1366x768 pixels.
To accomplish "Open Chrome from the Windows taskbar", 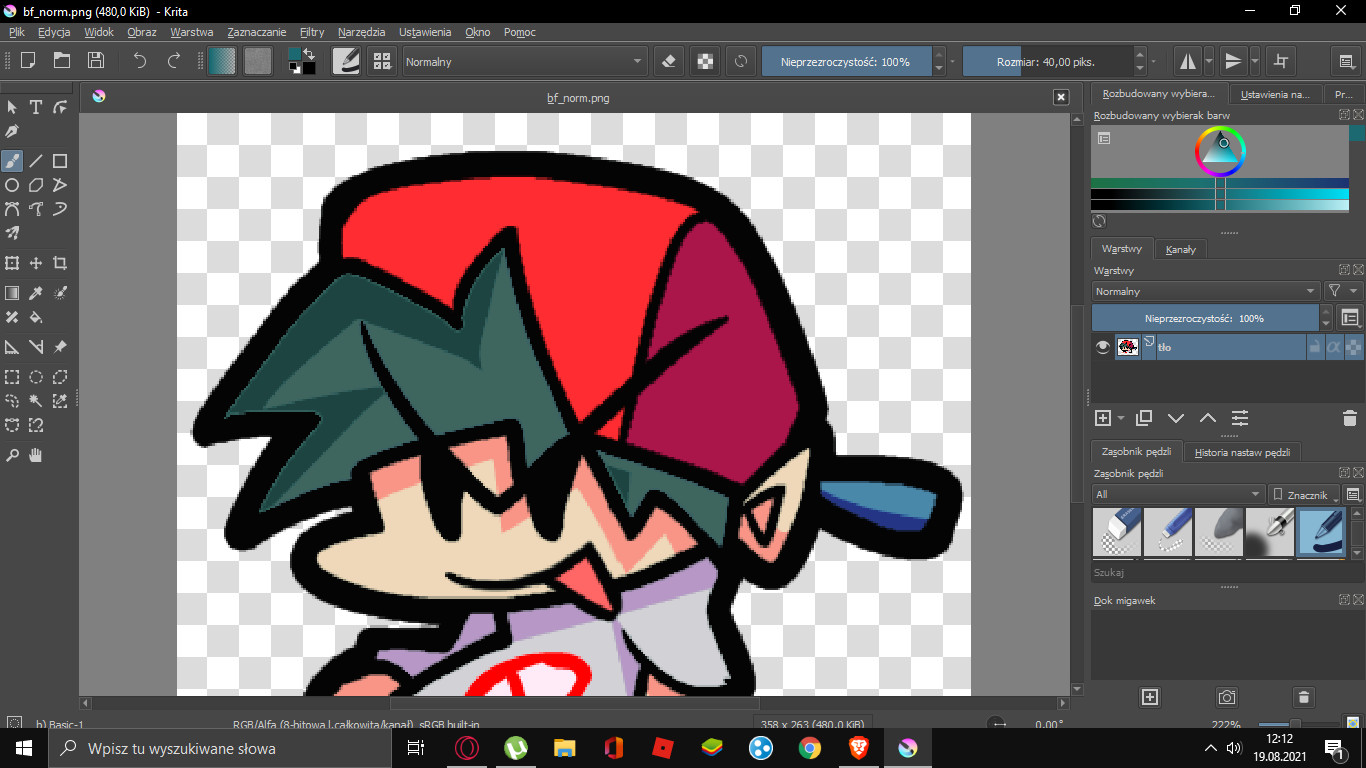I will coord(810,748).
